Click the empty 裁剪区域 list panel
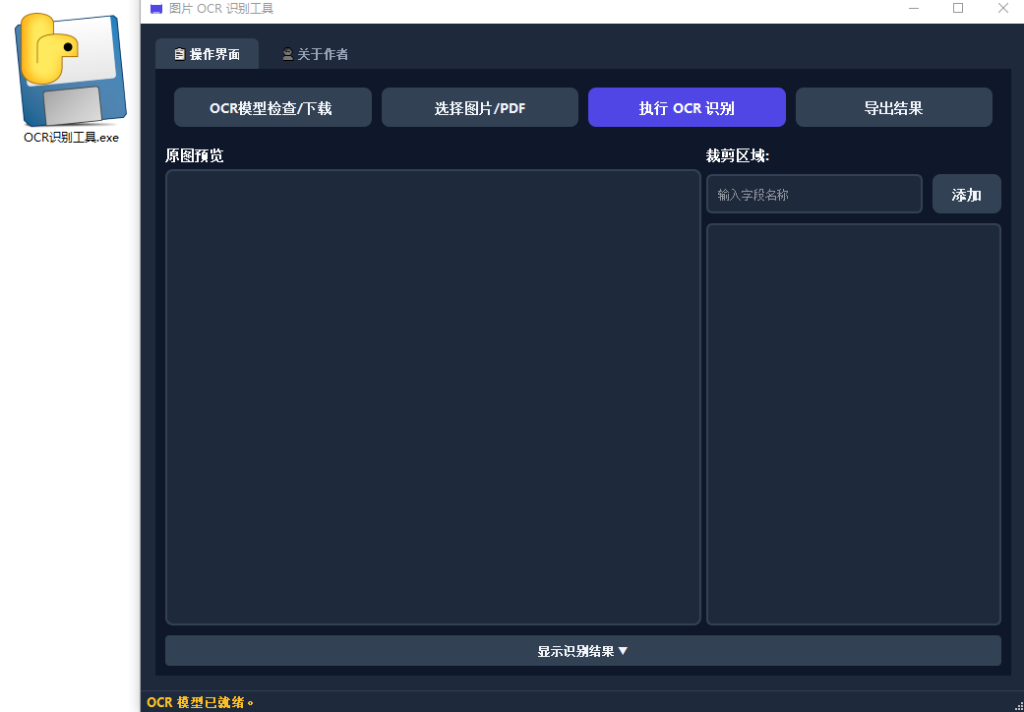Image resolution: width=1024 pixels, height=712 pixels. [x=853, y=423]
